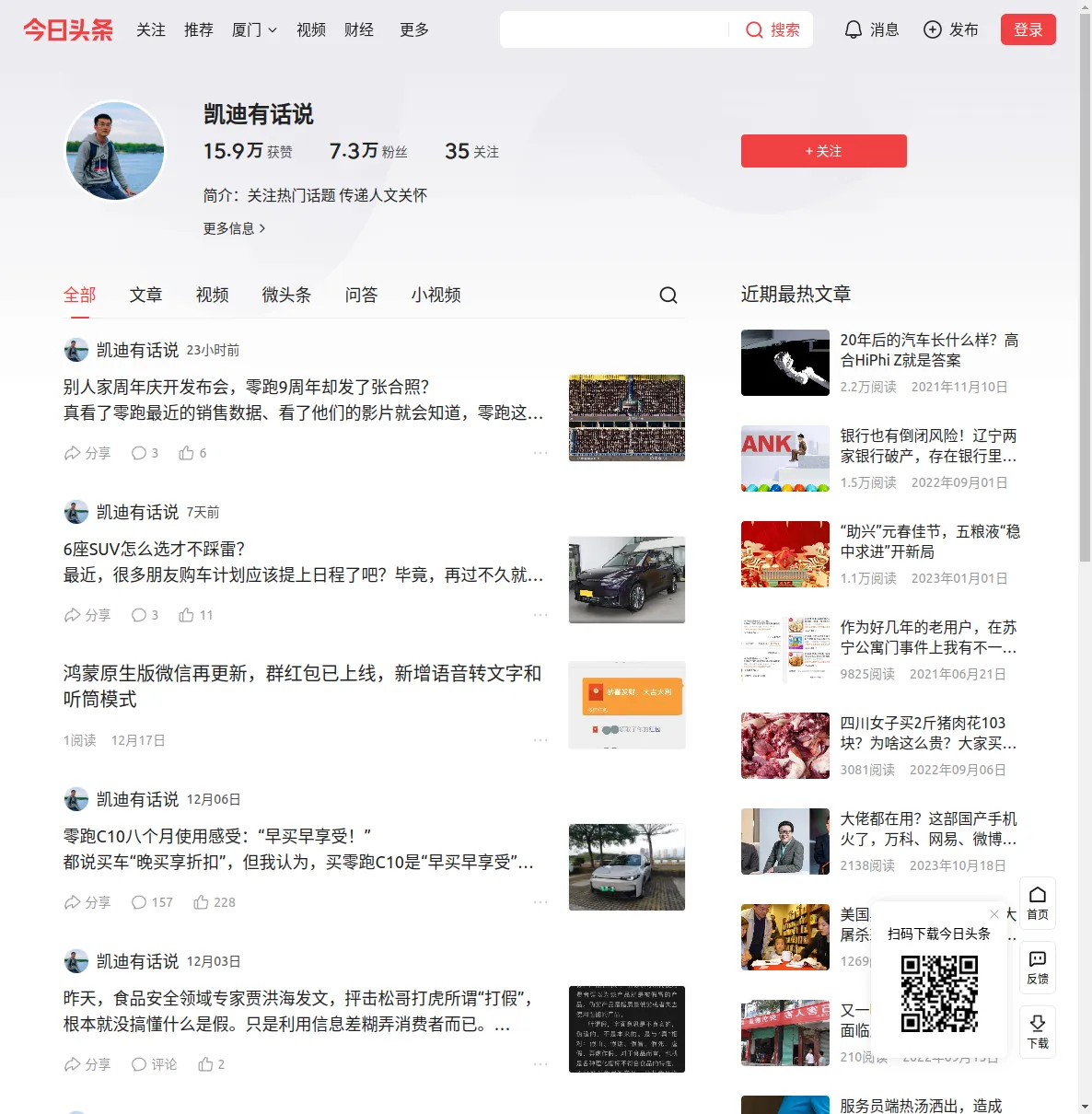The image size is (1092, 1114).
Task: Switch to the profile 视频 tab
Action: click(x=213, y=295)
